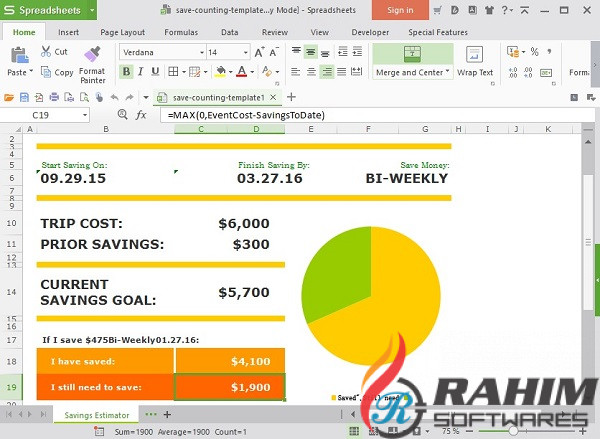Toggle Bold formatting
Screen dimensions: 600x439
point(126,72)
